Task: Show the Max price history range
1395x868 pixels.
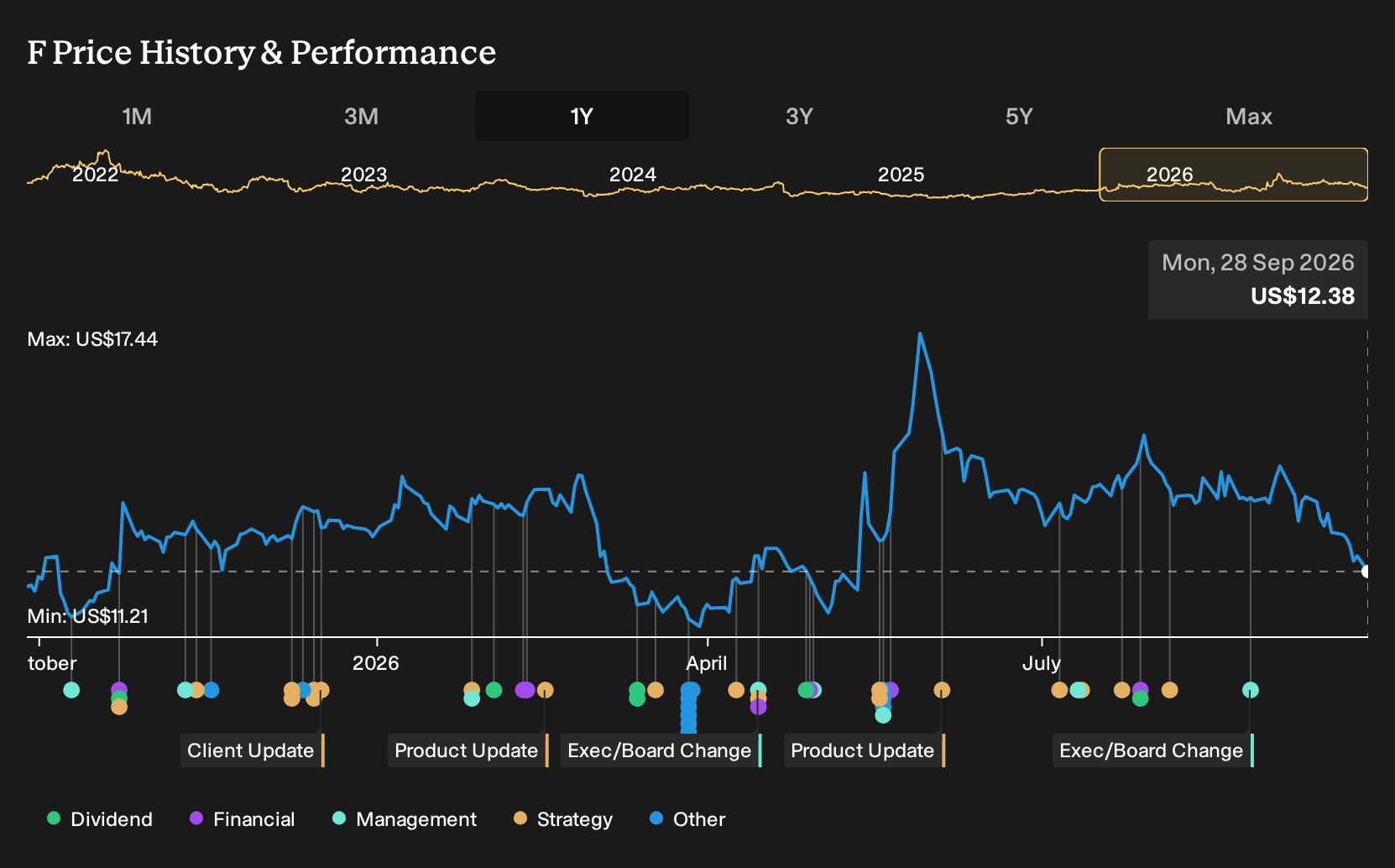Action: 1249,116
